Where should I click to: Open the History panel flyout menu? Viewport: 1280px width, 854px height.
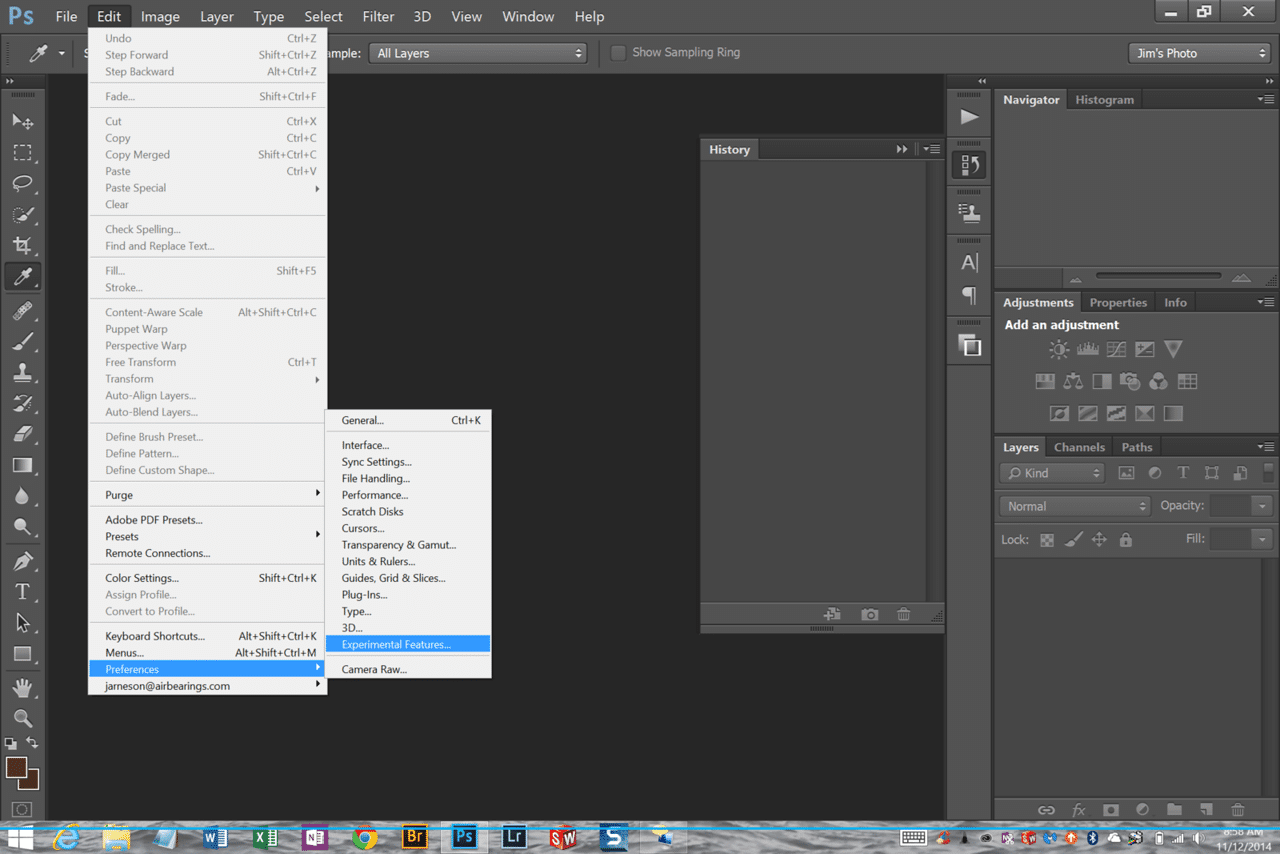click(932, 149)
